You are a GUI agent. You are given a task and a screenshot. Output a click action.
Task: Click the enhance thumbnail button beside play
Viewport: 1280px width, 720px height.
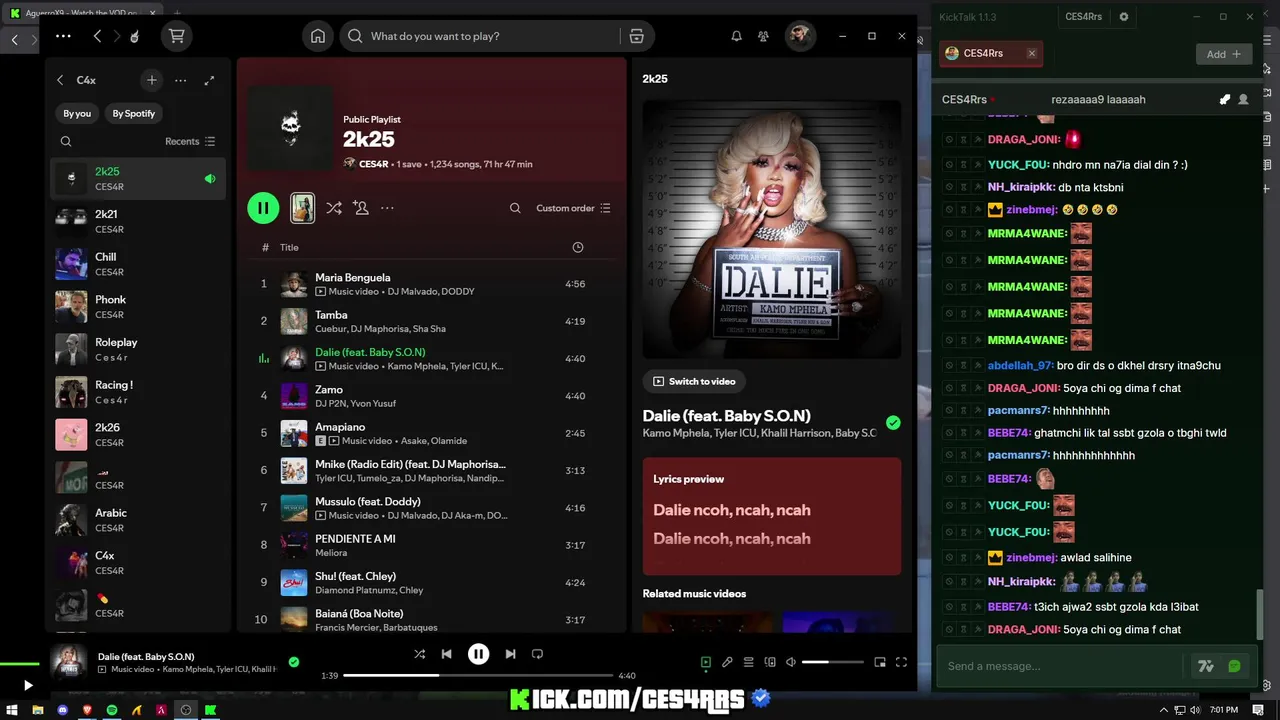302,208
